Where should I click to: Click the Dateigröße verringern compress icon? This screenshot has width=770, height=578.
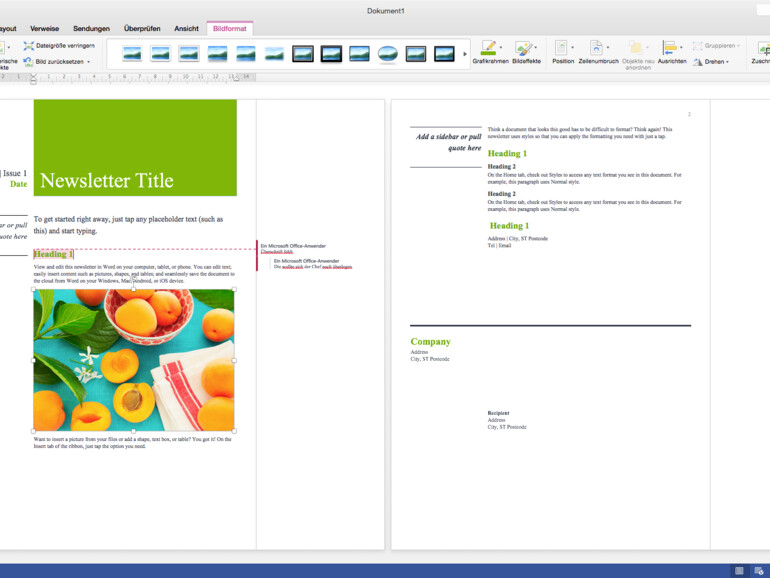[x=28, y=46]
